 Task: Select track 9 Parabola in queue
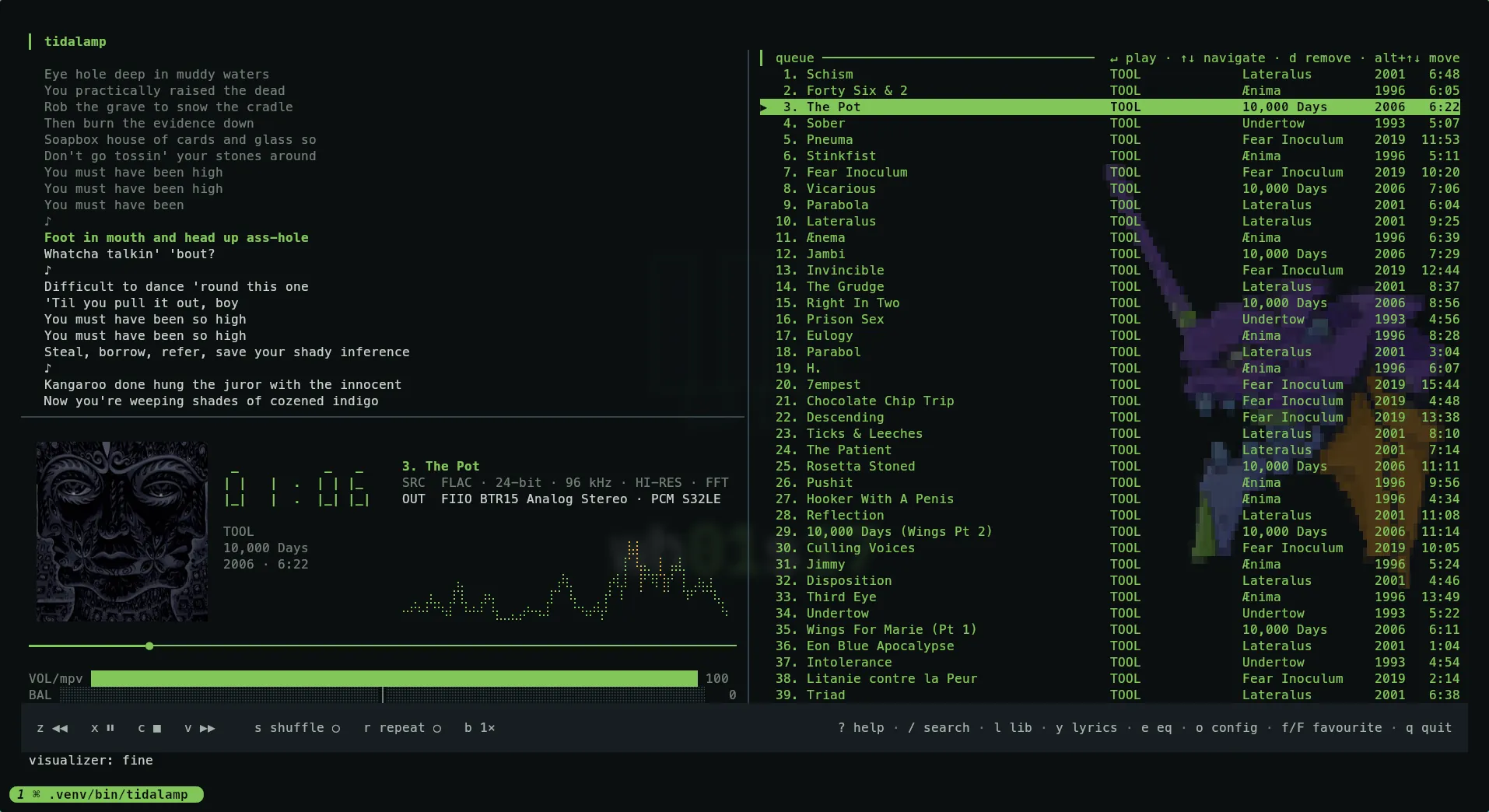[1110, 205]
